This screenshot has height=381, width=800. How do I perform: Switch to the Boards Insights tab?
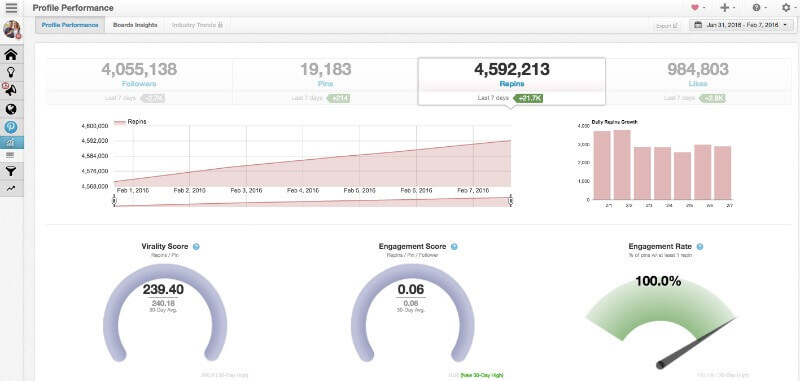click(x=135, y=25)
